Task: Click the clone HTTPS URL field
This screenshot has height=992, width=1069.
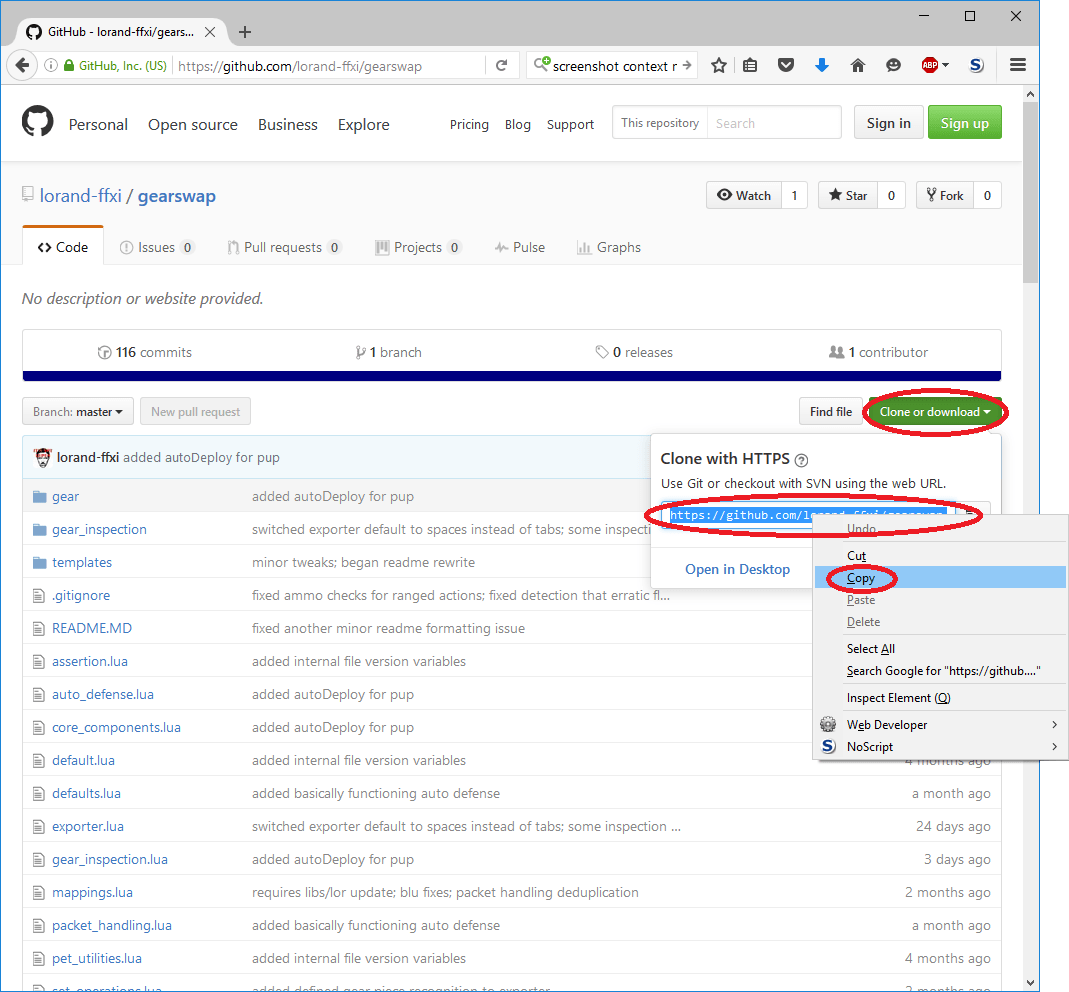Action: tap(809, 515)
